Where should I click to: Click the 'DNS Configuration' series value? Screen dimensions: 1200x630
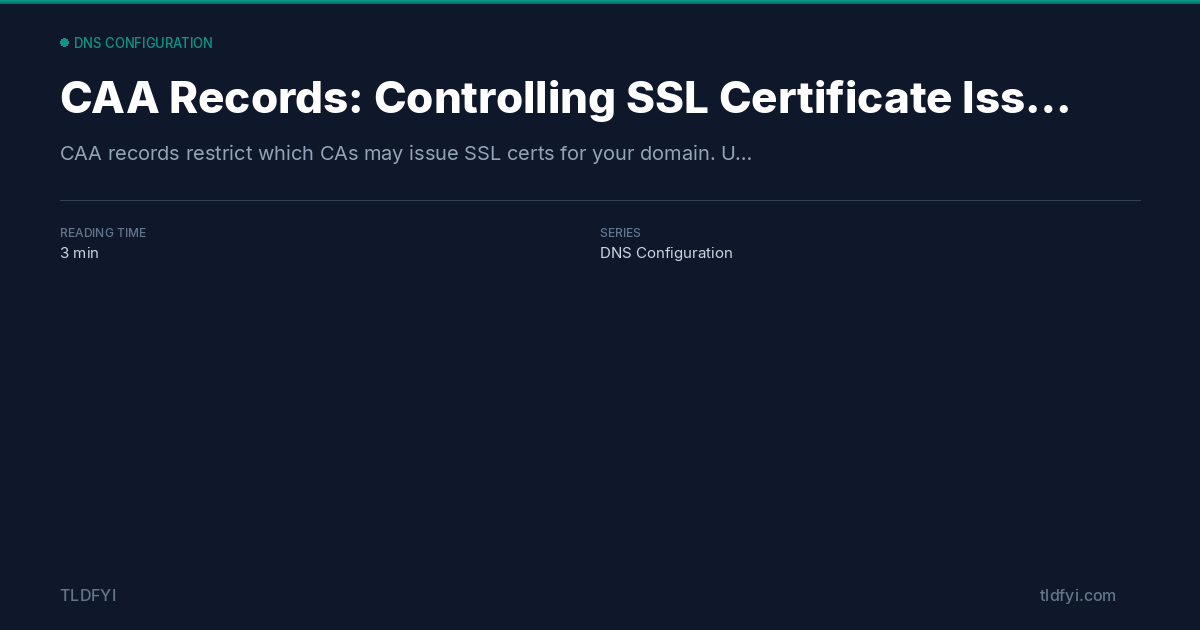click(666, 253)
